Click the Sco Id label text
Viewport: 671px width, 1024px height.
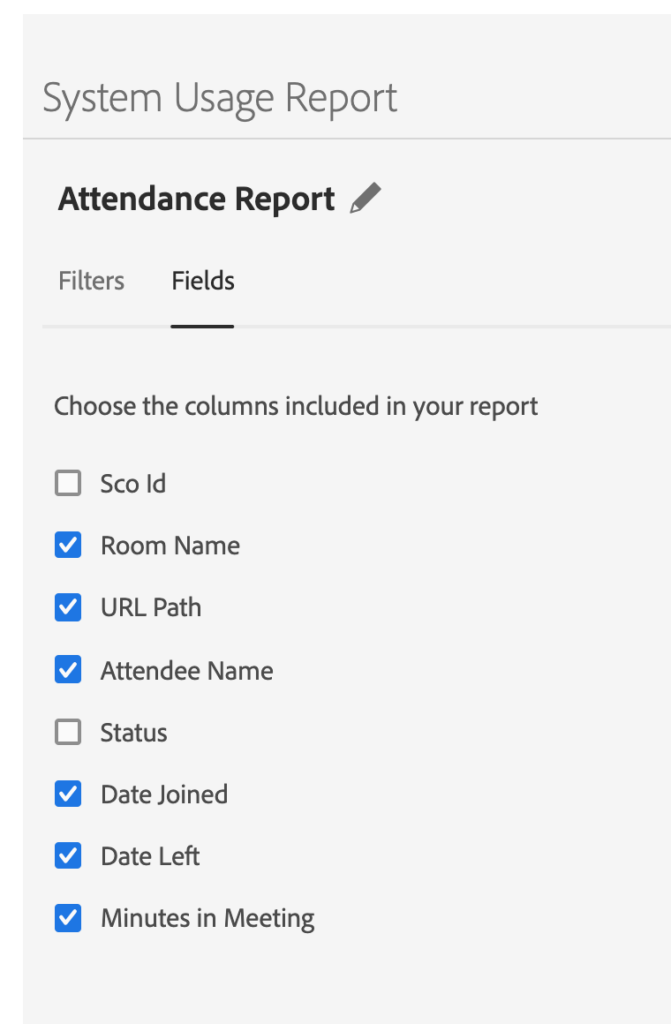[133, 484]
